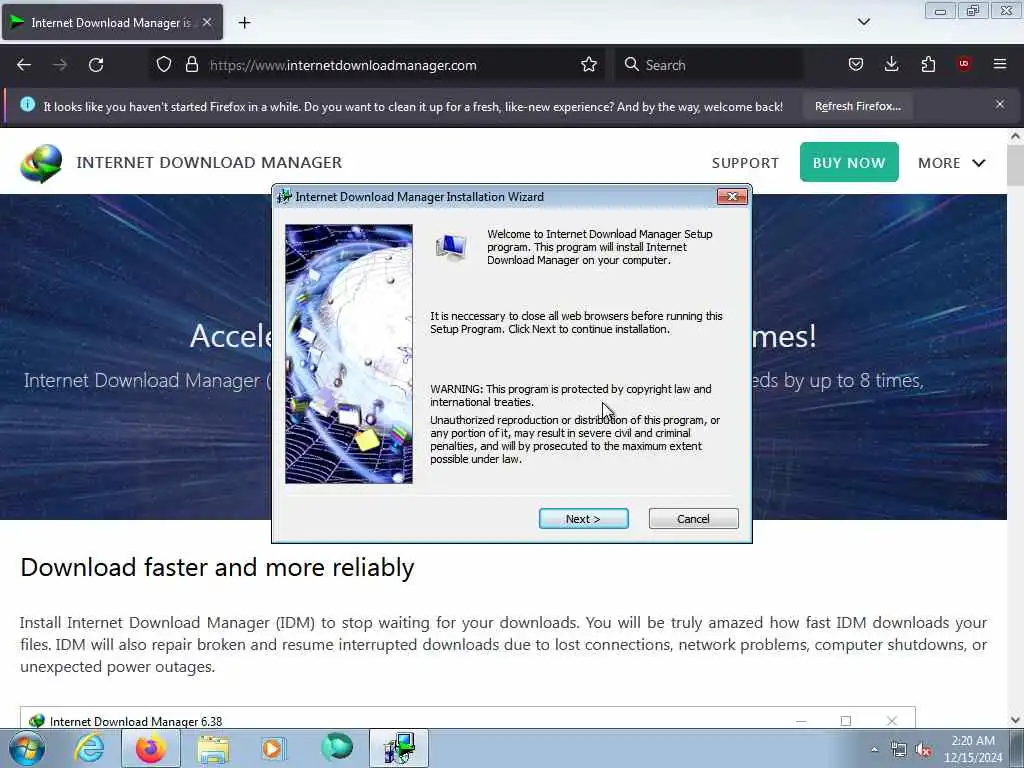
Task: Click the info icon in the notification bar
Action: 27,104
